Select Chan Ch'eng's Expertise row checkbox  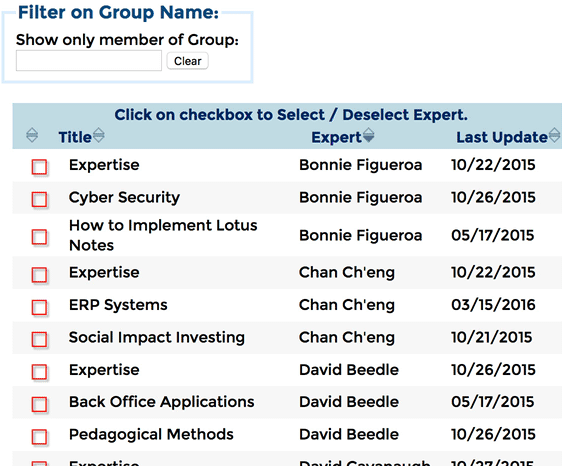(39, 275)
